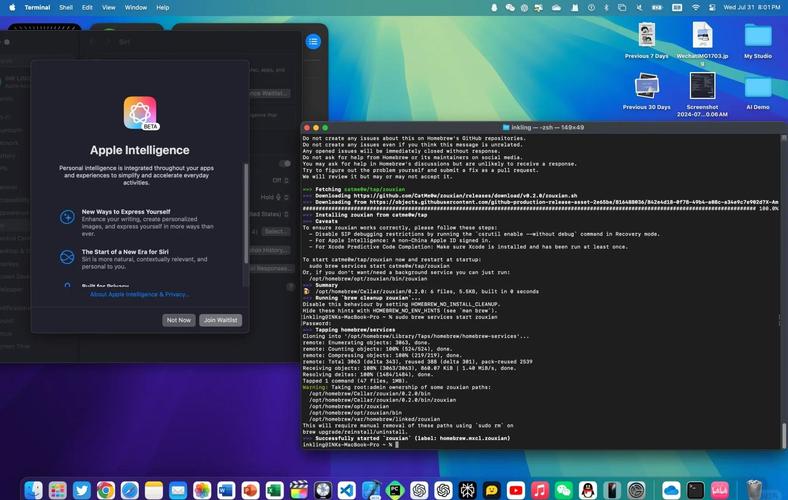Open the Trash in the Dock
Screen dimensions: 788x500
point(754,489)
